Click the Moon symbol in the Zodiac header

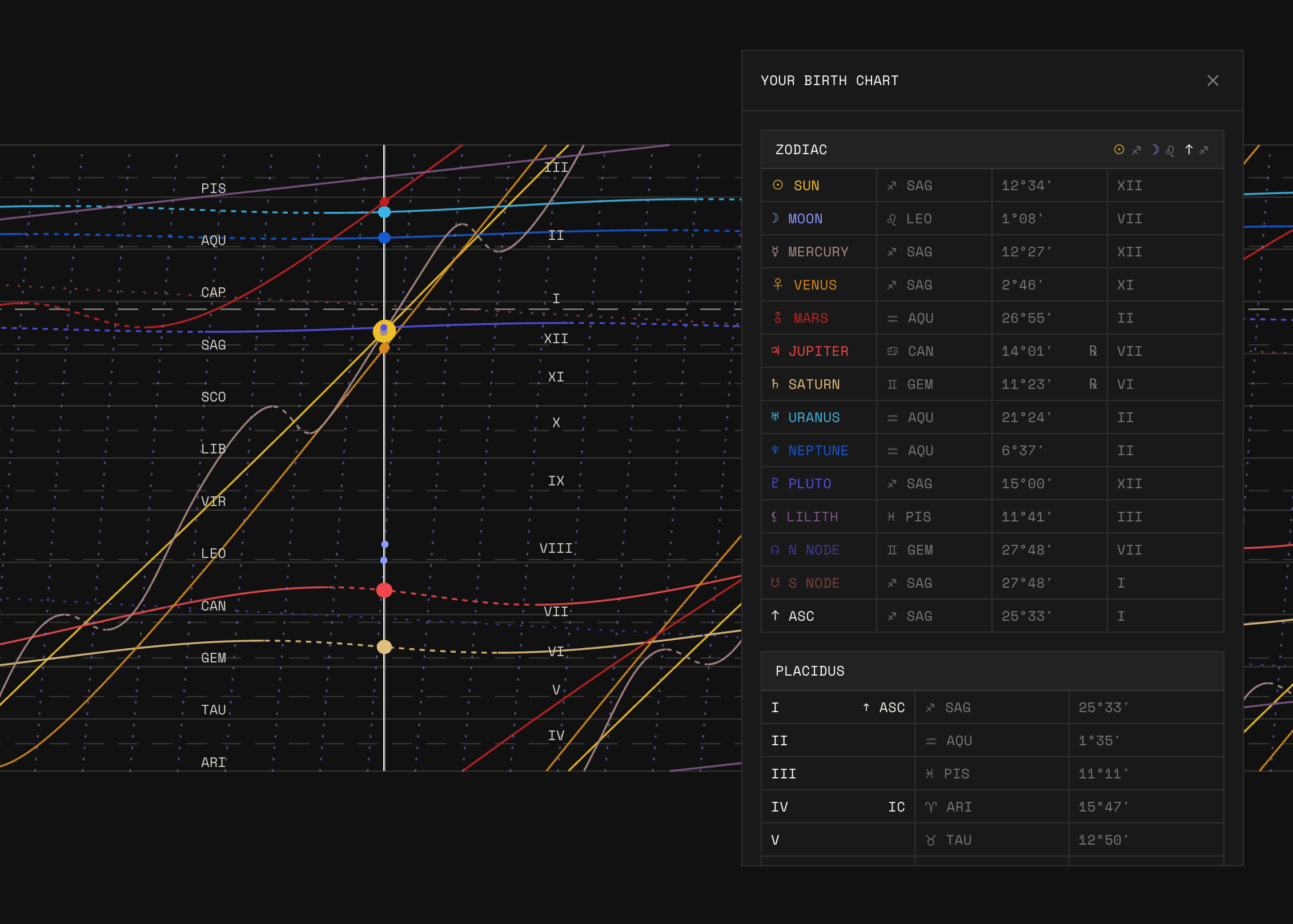coord(1155,149)
